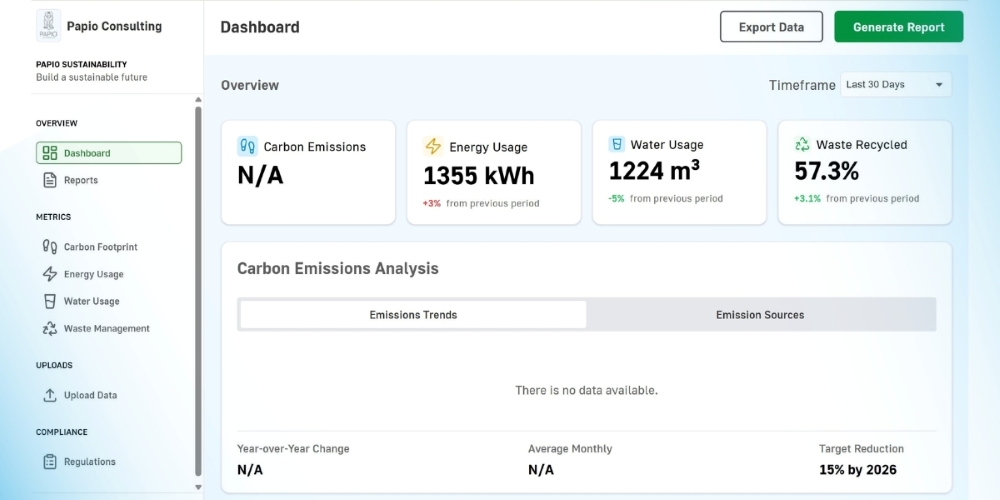Click the +3% energy change indicator
This screenshot has height=500, width=1000.
(432, 203)
